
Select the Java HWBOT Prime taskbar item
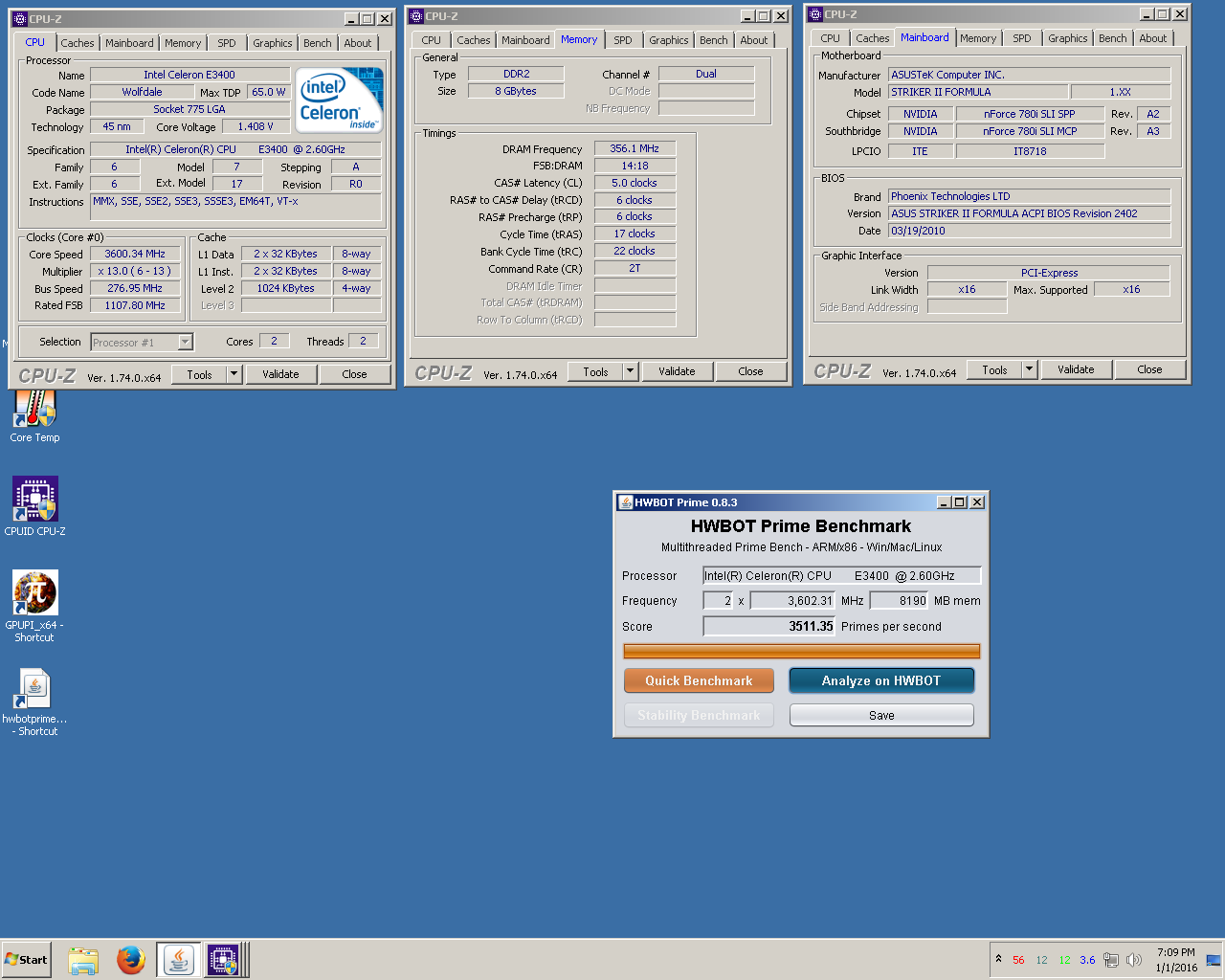[178, 960]
